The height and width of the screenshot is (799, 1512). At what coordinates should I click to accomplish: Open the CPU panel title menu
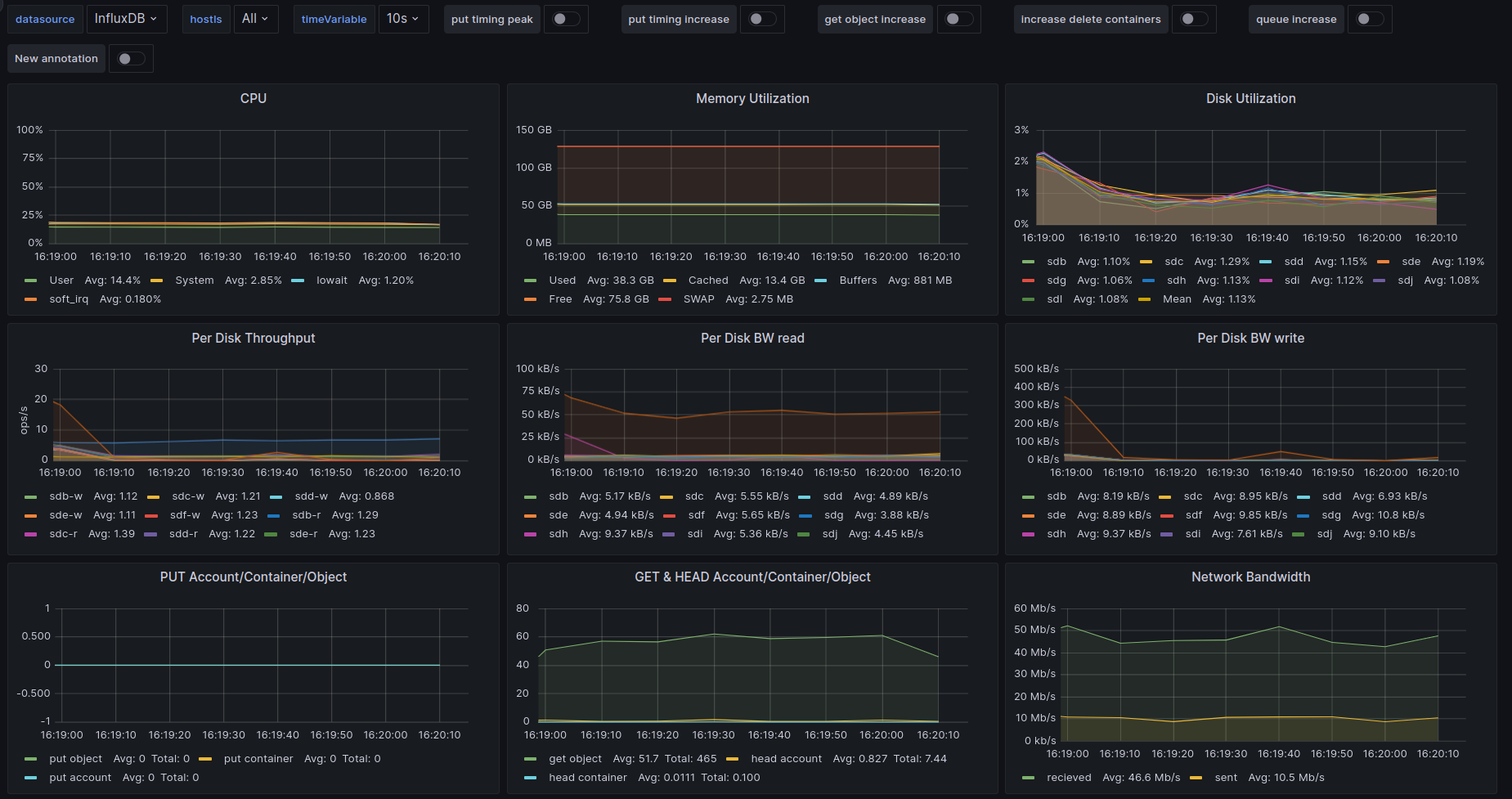tap(253, 98)
